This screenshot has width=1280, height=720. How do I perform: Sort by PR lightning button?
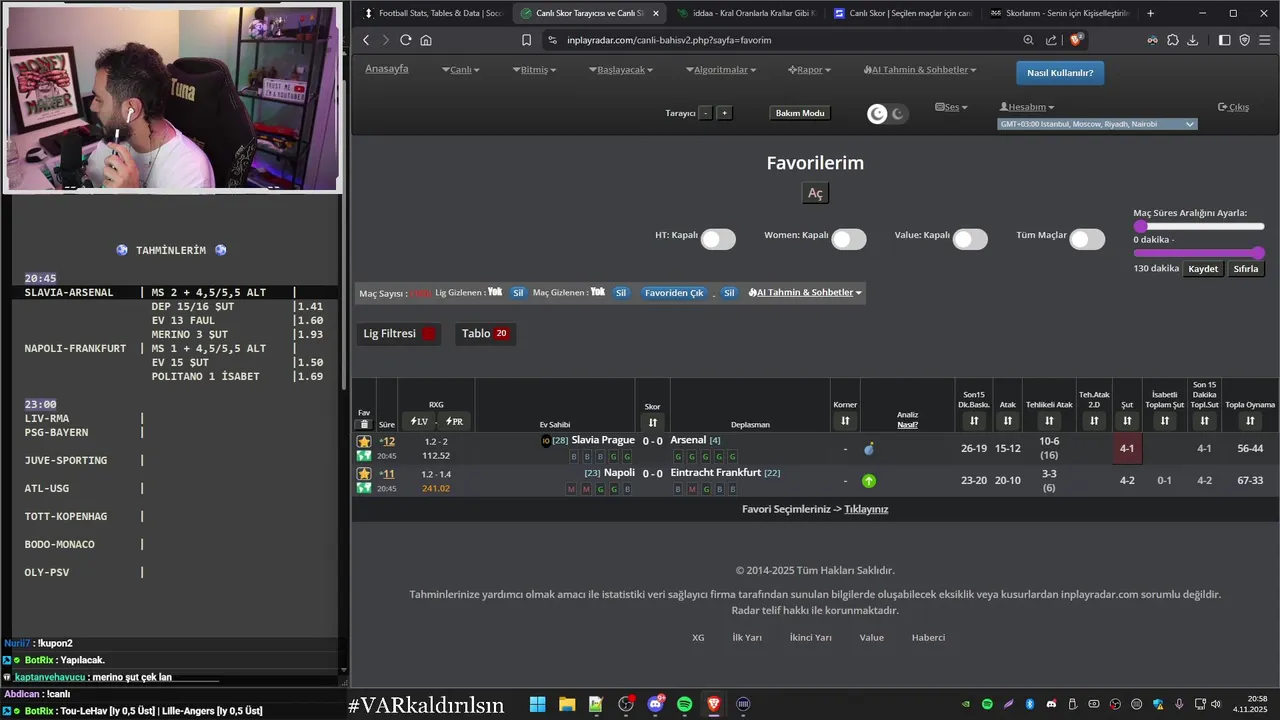click(x=454, y=421)
